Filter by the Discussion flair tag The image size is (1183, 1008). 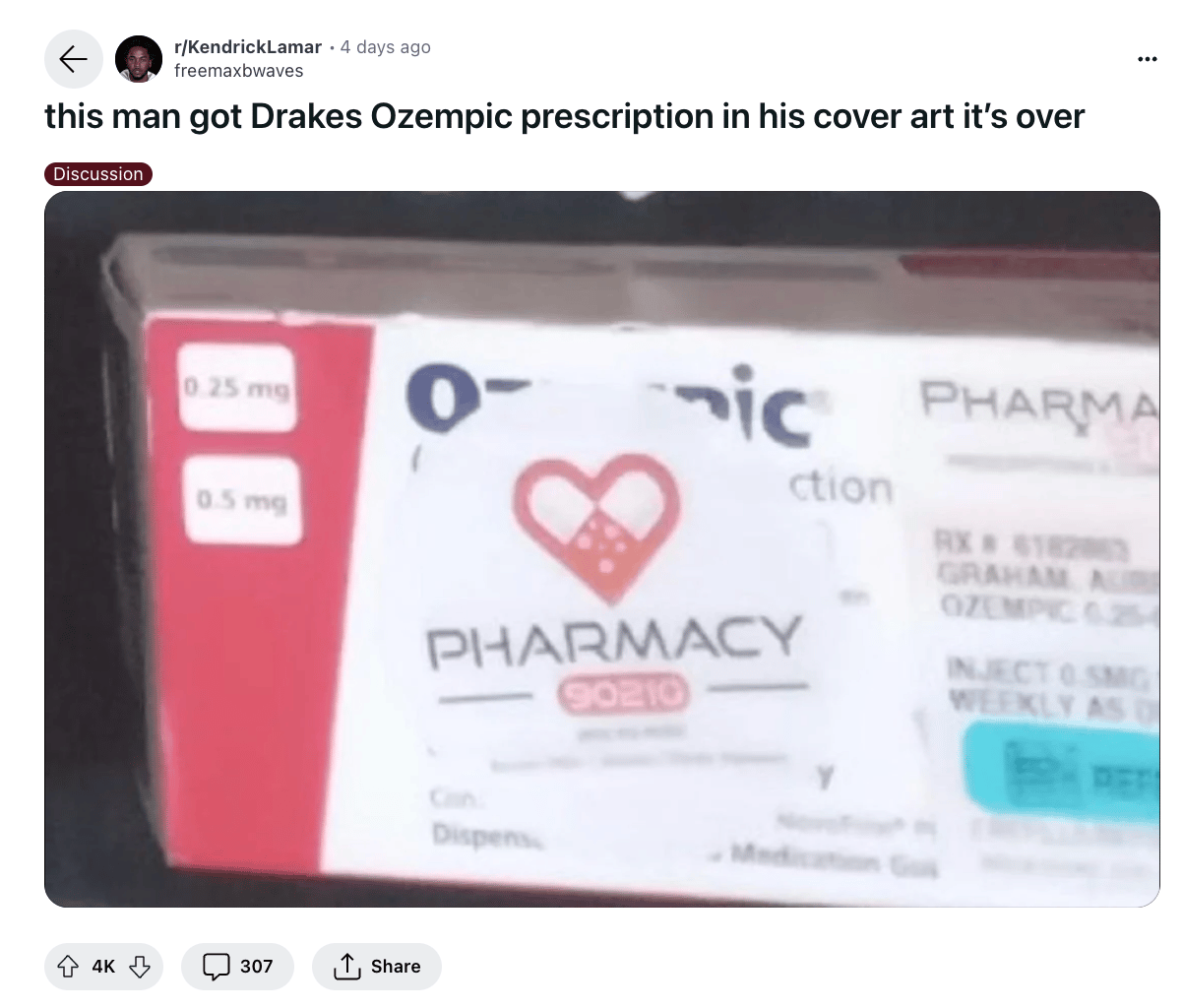click(x=98, y=174)
